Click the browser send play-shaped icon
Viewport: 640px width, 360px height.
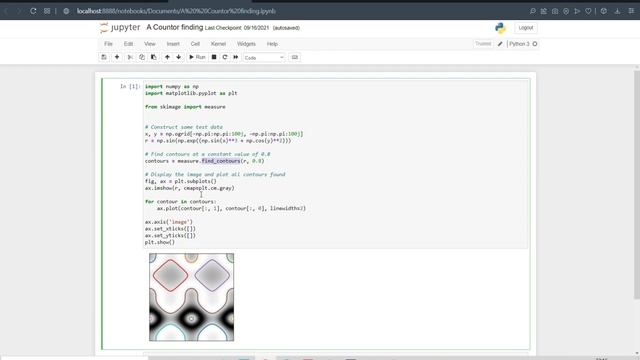point(577,11)
